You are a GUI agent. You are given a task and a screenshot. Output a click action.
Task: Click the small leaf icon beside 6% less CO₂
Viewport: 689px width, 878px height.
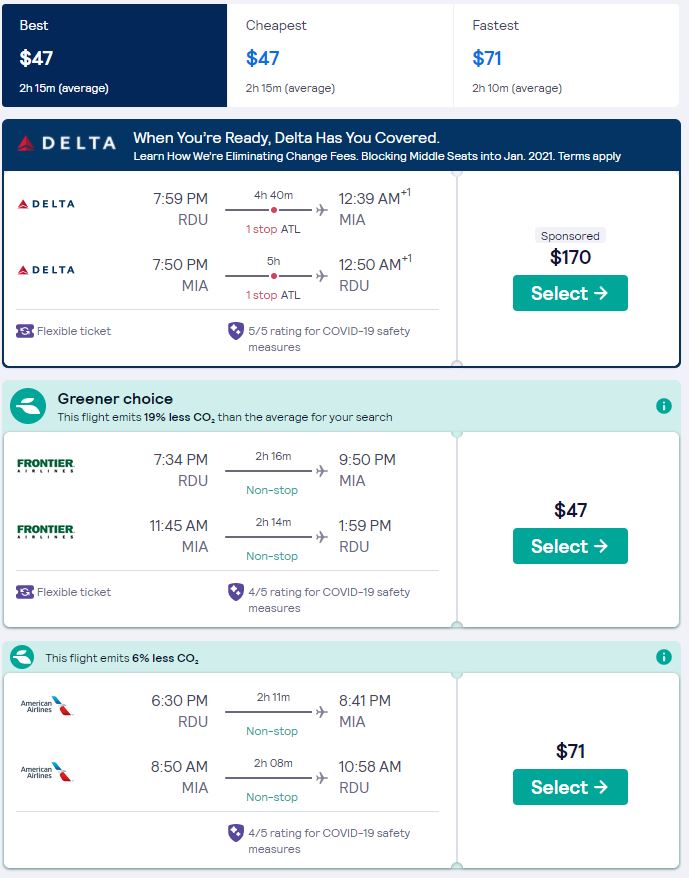click(x=22, y=657)
